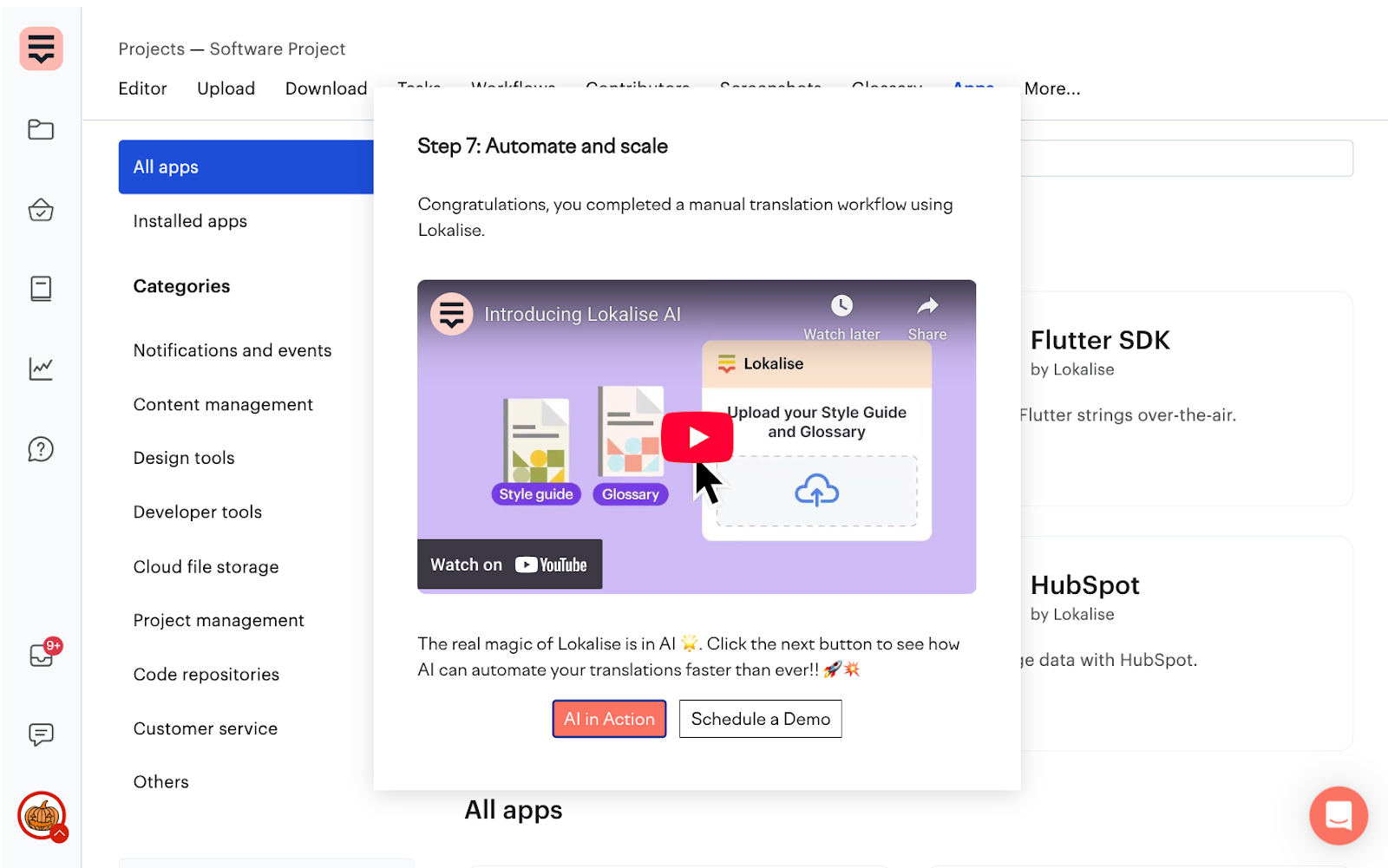The width and height of the screenshot is (1388, 868).
Task: Open the help question mark icon
Action: (x=41, y=449)
